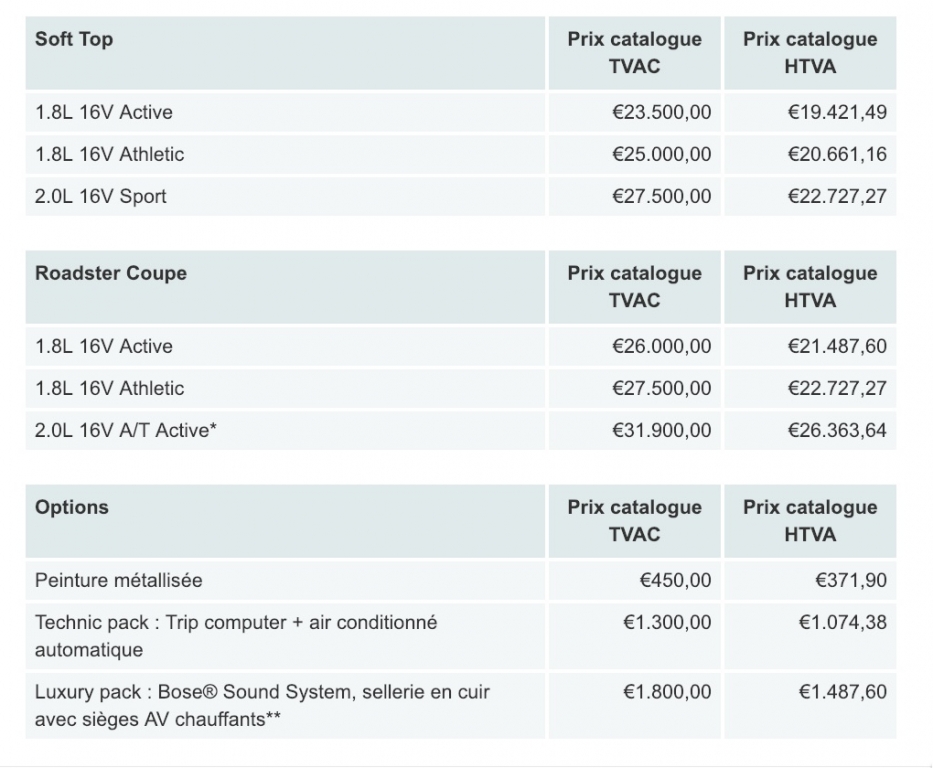Select the Luxury pack Bose option row
933x768 pixels.
click(x=461, y=706)
